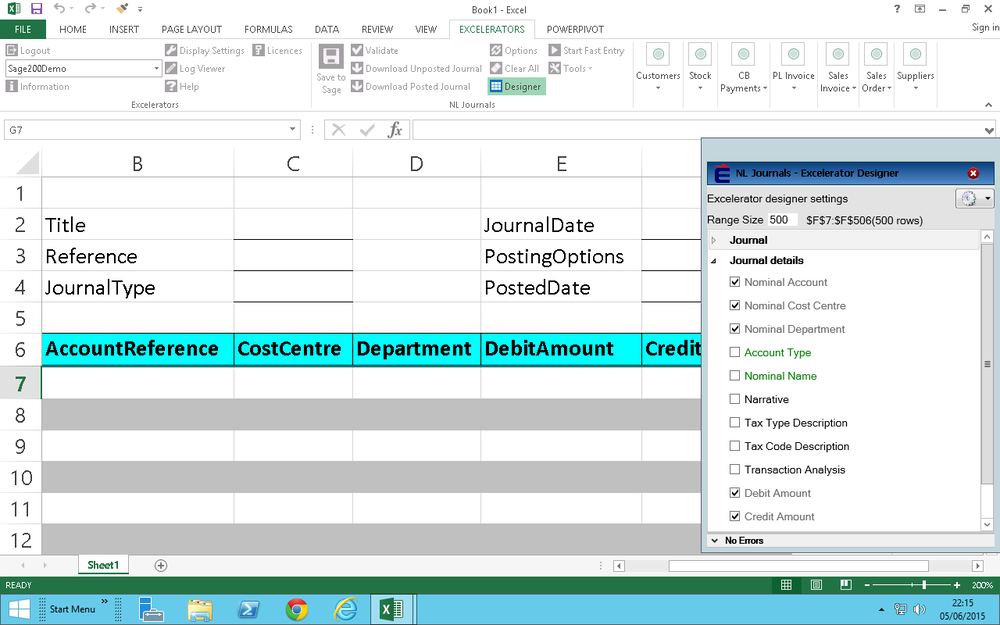Open the Name Box dropdown arrow
The width and height of the screenshot is (1000, 625).
(292, 129)
